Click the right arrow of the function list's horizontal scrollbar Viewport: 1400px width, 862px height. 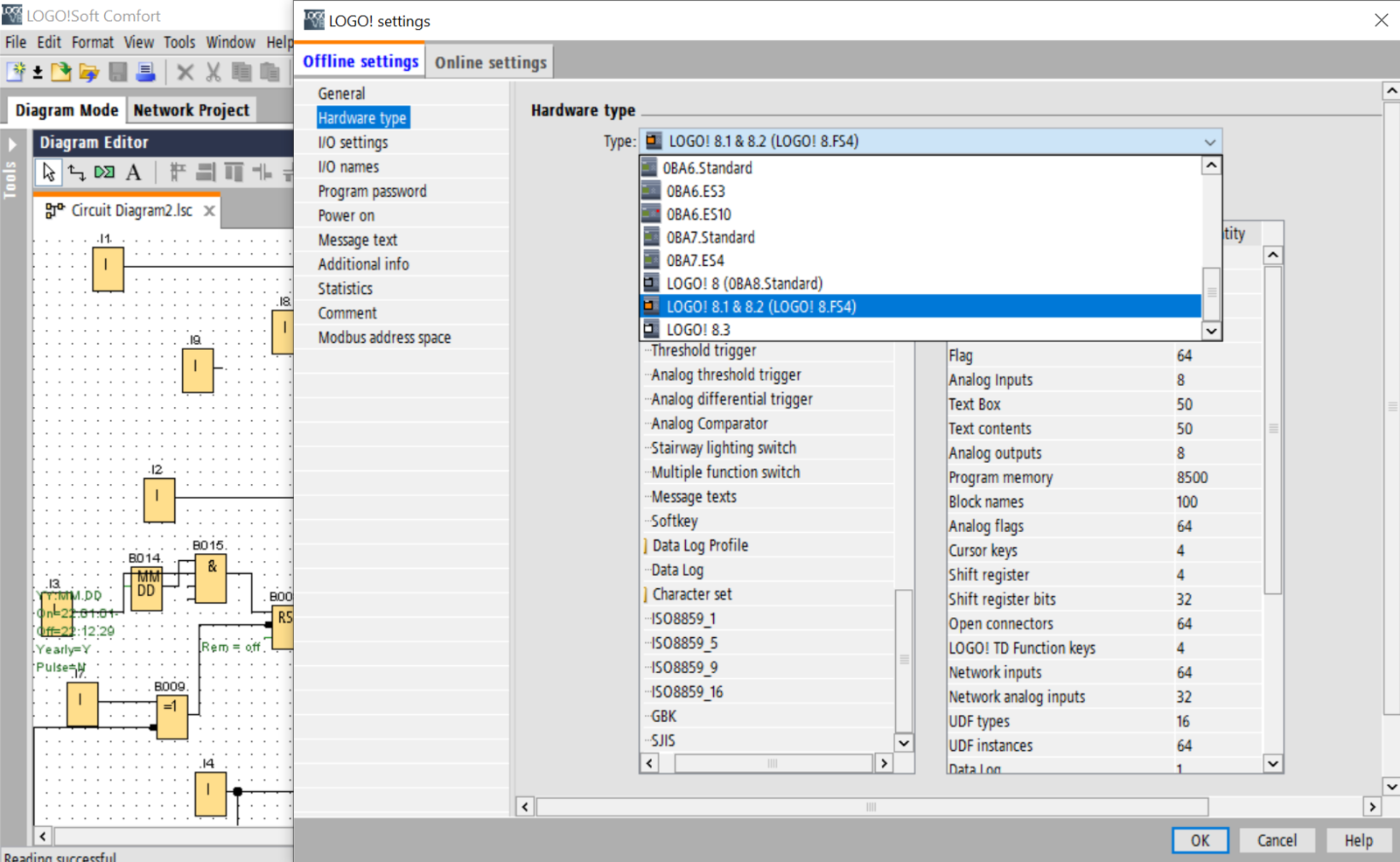(x=884, y=763)
